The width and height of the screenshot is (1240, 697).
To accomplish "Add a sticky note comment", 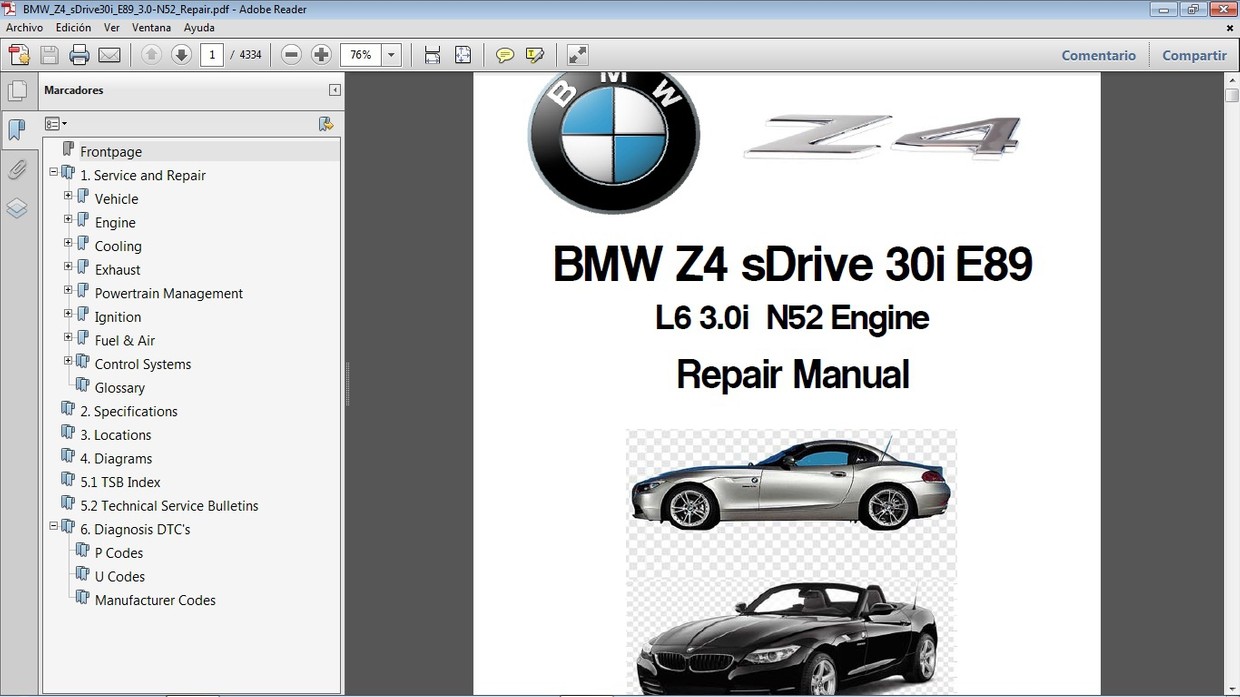I will tap(505, 54).
